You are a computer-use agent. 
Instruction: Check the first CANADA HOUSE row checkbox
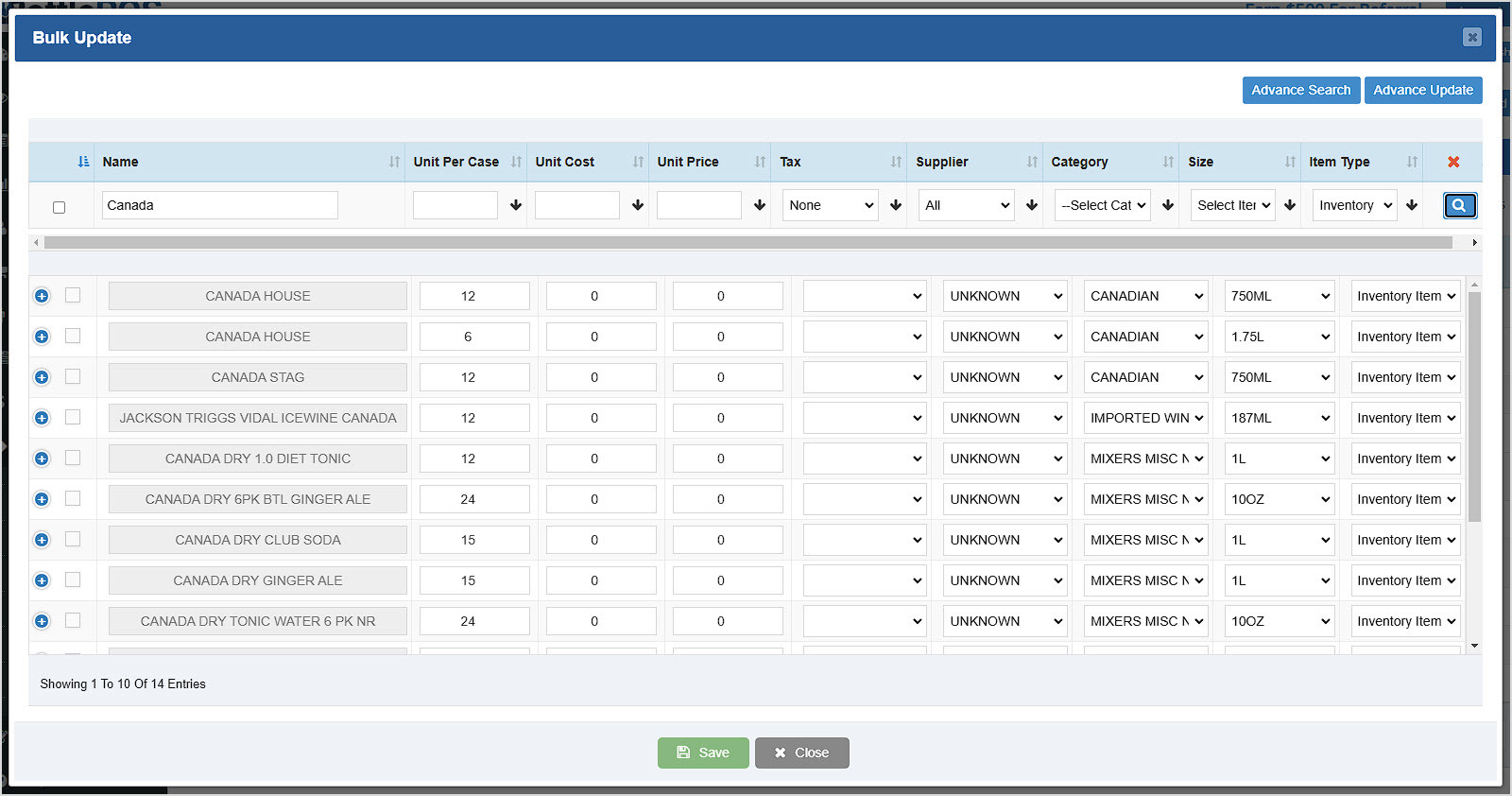point(73,295)
